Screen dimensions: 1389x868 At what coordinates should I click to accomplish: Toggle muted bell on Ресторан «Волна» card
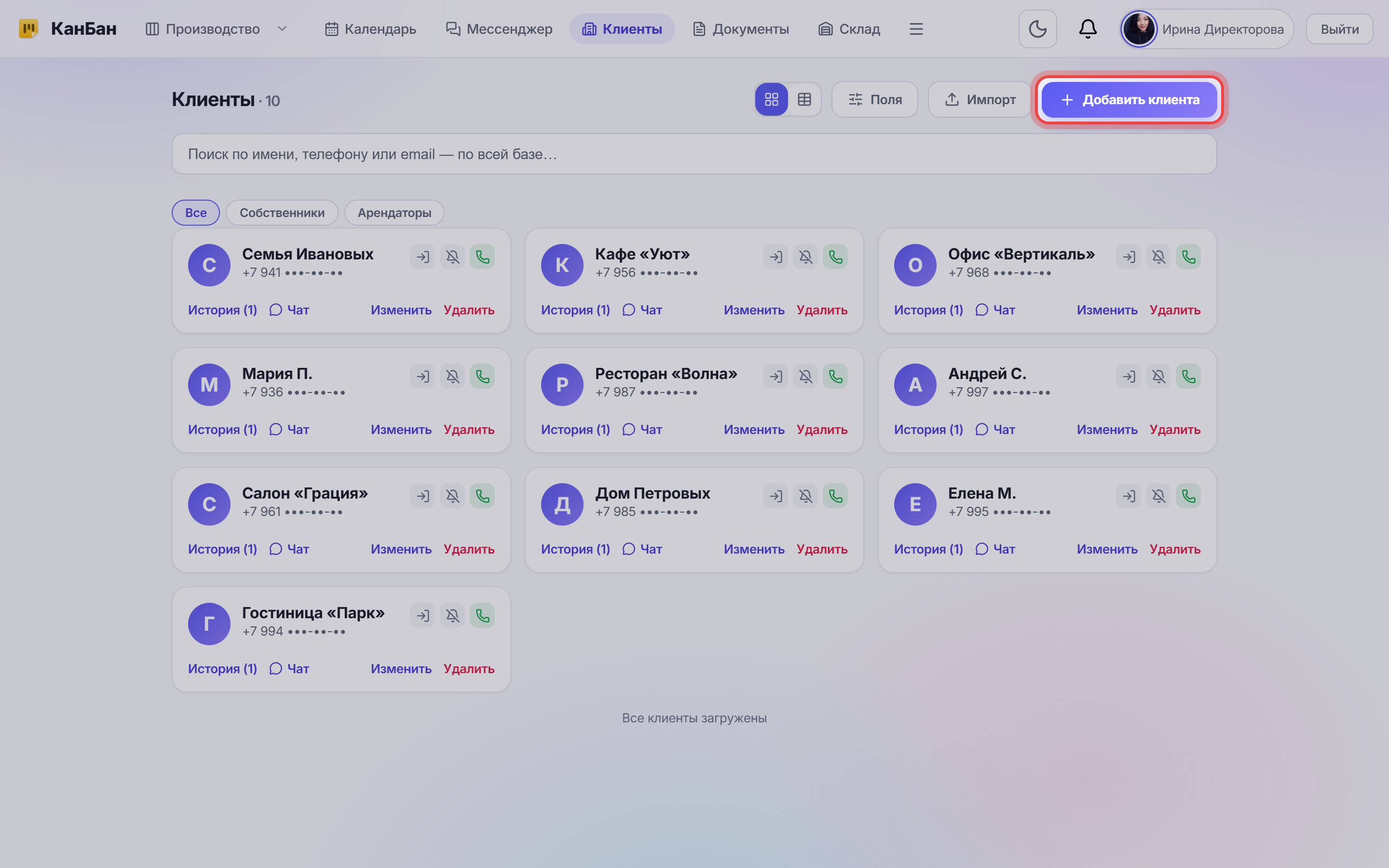coord(805,377)
